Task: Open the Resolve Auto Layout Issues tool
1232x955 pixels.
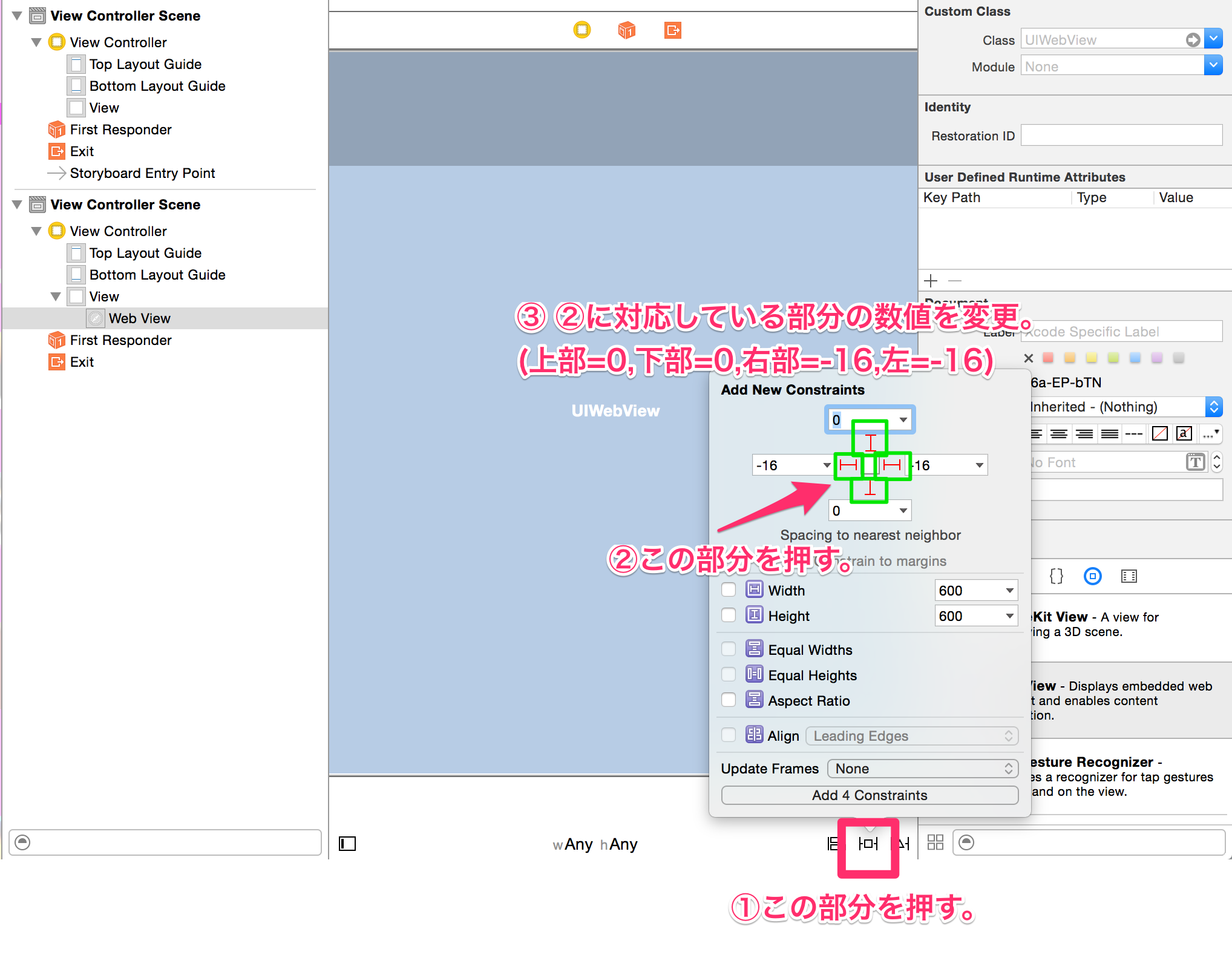Action: [903, 843]
